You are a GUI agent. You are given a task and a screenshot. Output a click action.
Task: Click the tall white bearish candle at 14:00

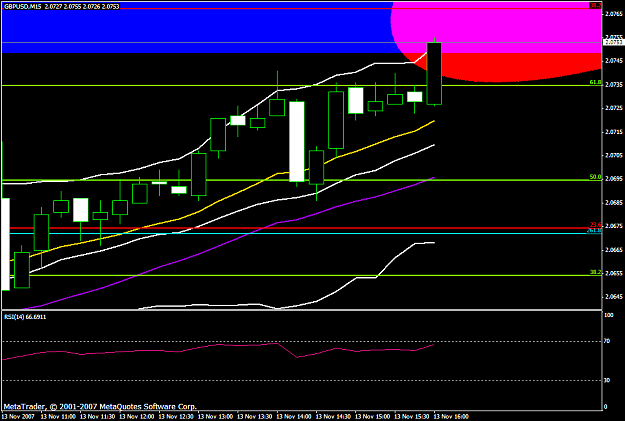point(297,142)
